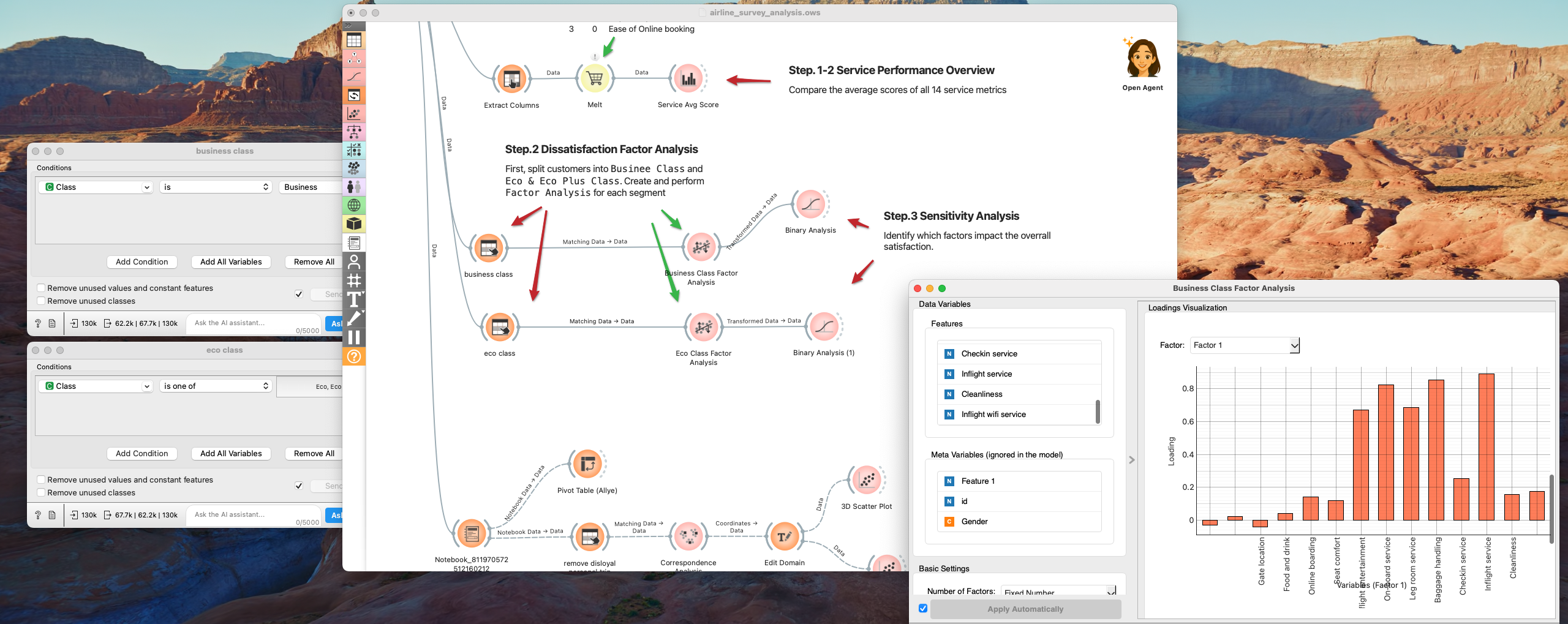Open the 'is one of' operator dropdown
This screenshot has width=1568, height=624.
216,386
